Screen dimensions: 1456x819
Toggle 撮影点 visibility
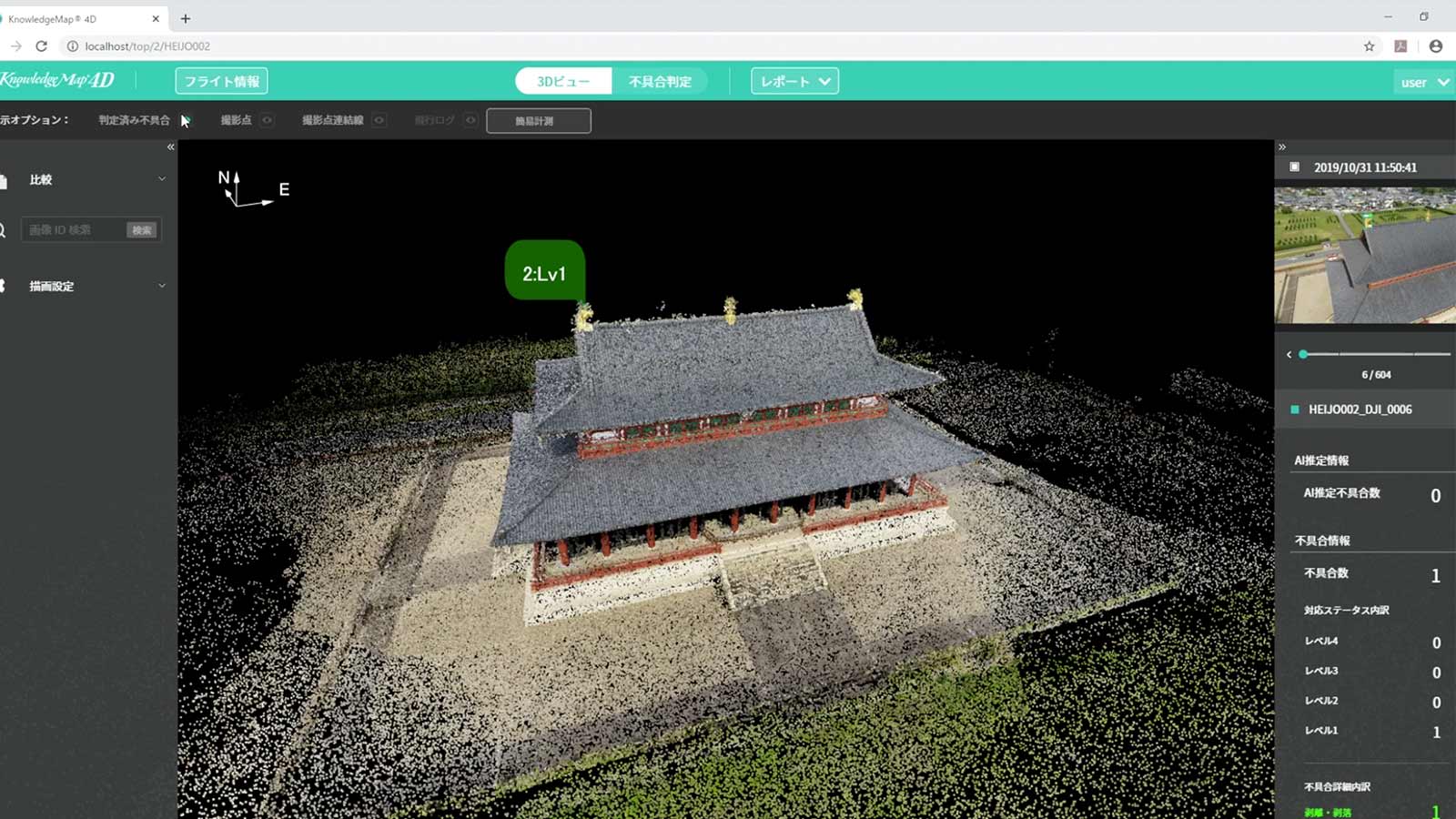(x=268, y=120)
